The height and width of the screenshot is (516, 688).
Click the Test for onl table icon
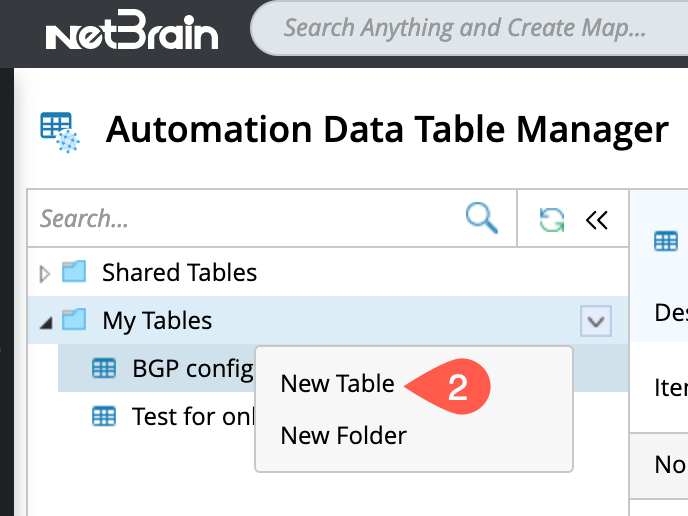104,416
